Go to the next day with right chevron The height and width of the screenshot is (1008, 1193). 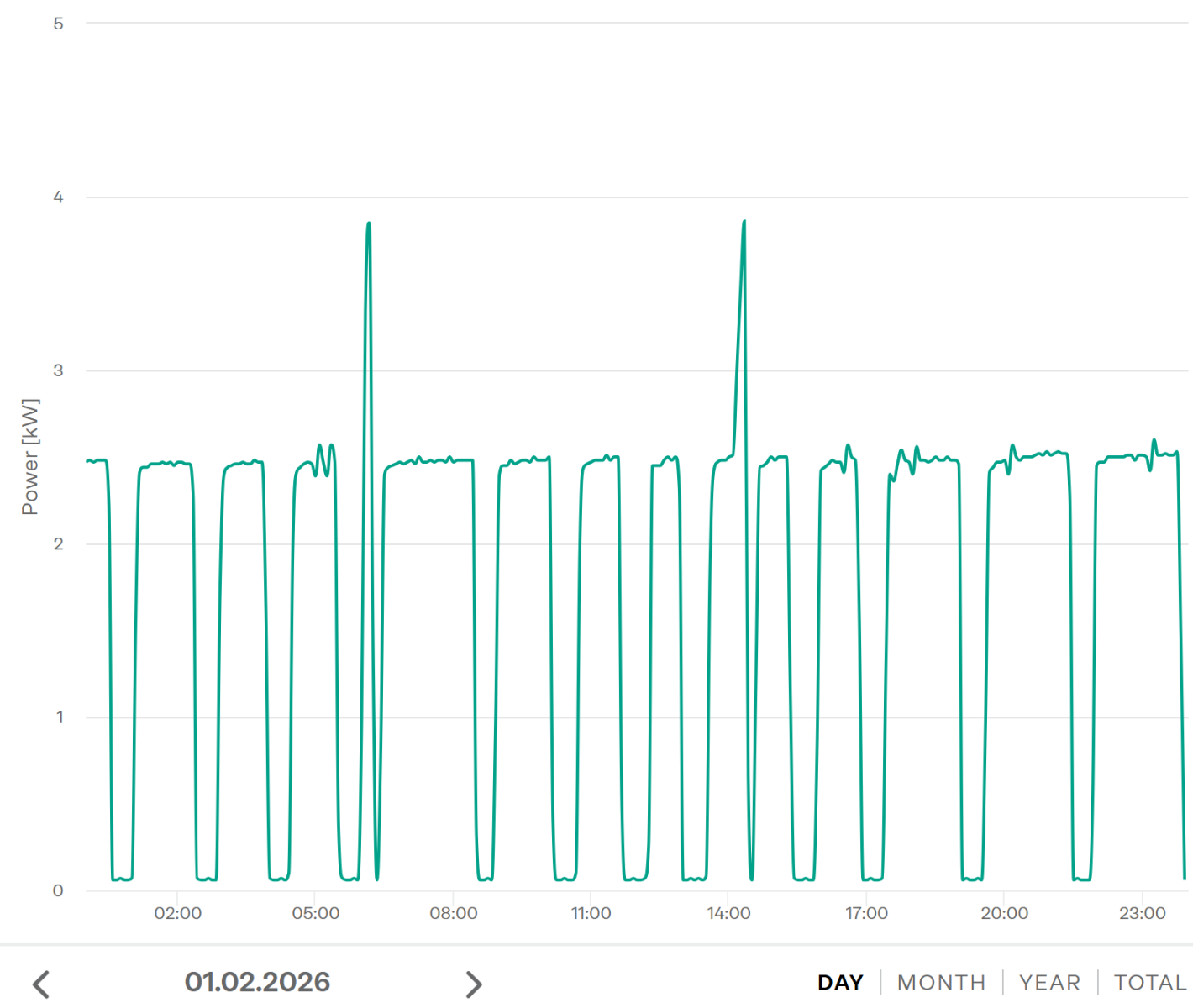[474, 984]
